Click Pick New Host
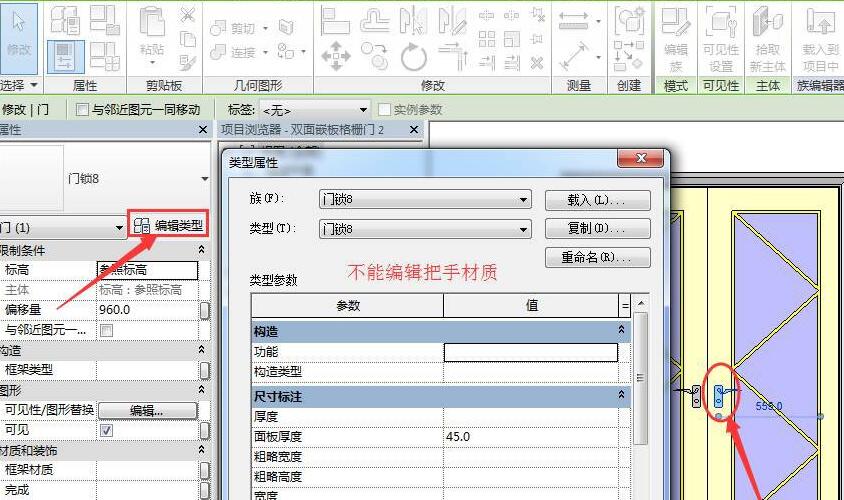 [x=768, y=39]
